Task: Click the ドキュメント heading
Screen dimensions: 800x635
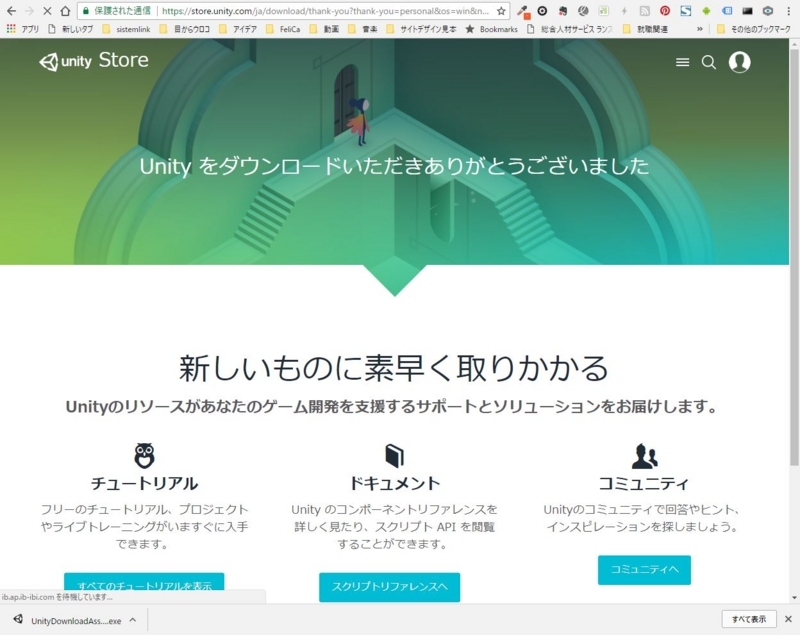Action: click(394, 483)
